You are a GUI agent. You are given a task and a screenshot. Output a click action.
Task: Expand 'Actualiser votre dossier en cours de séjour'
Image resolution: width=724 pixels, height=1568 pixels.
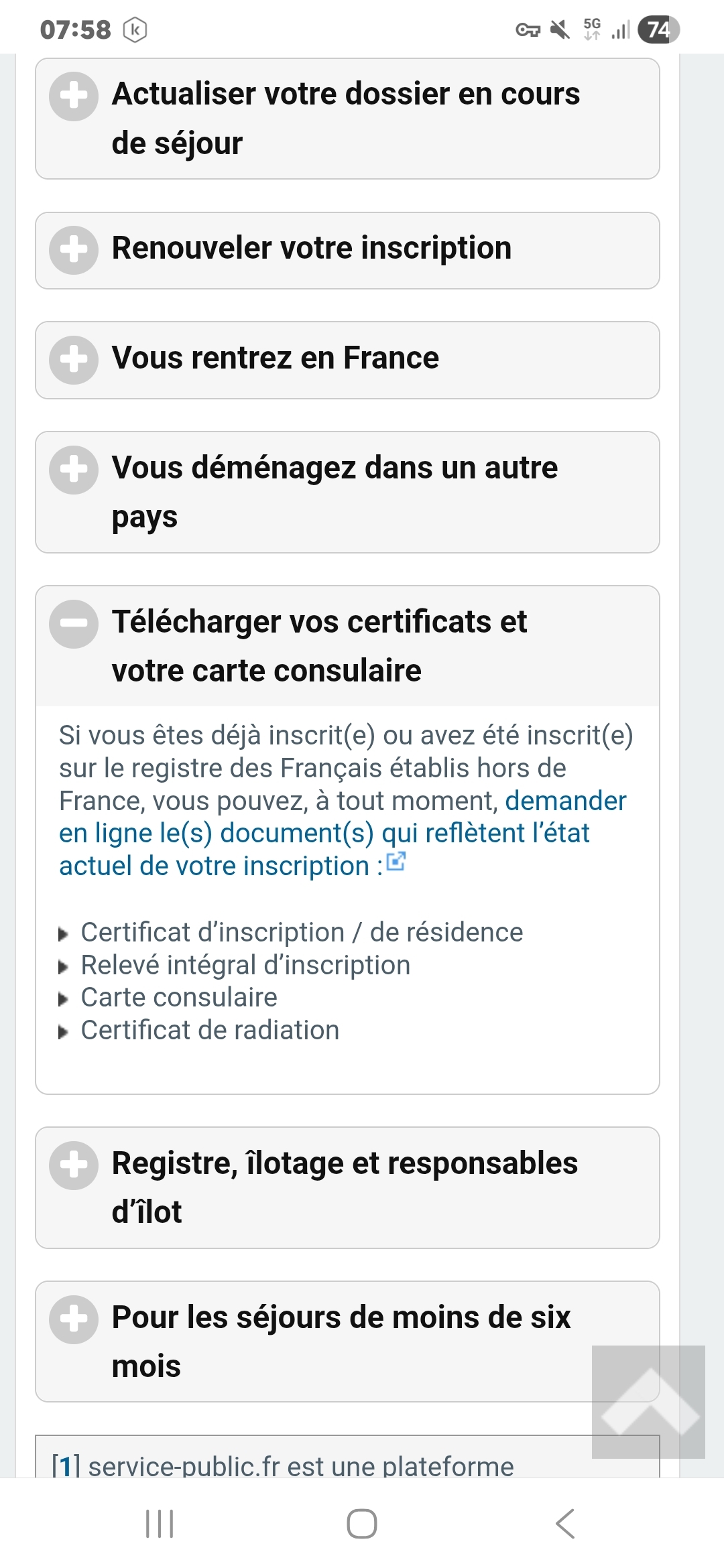coord(345,118)
